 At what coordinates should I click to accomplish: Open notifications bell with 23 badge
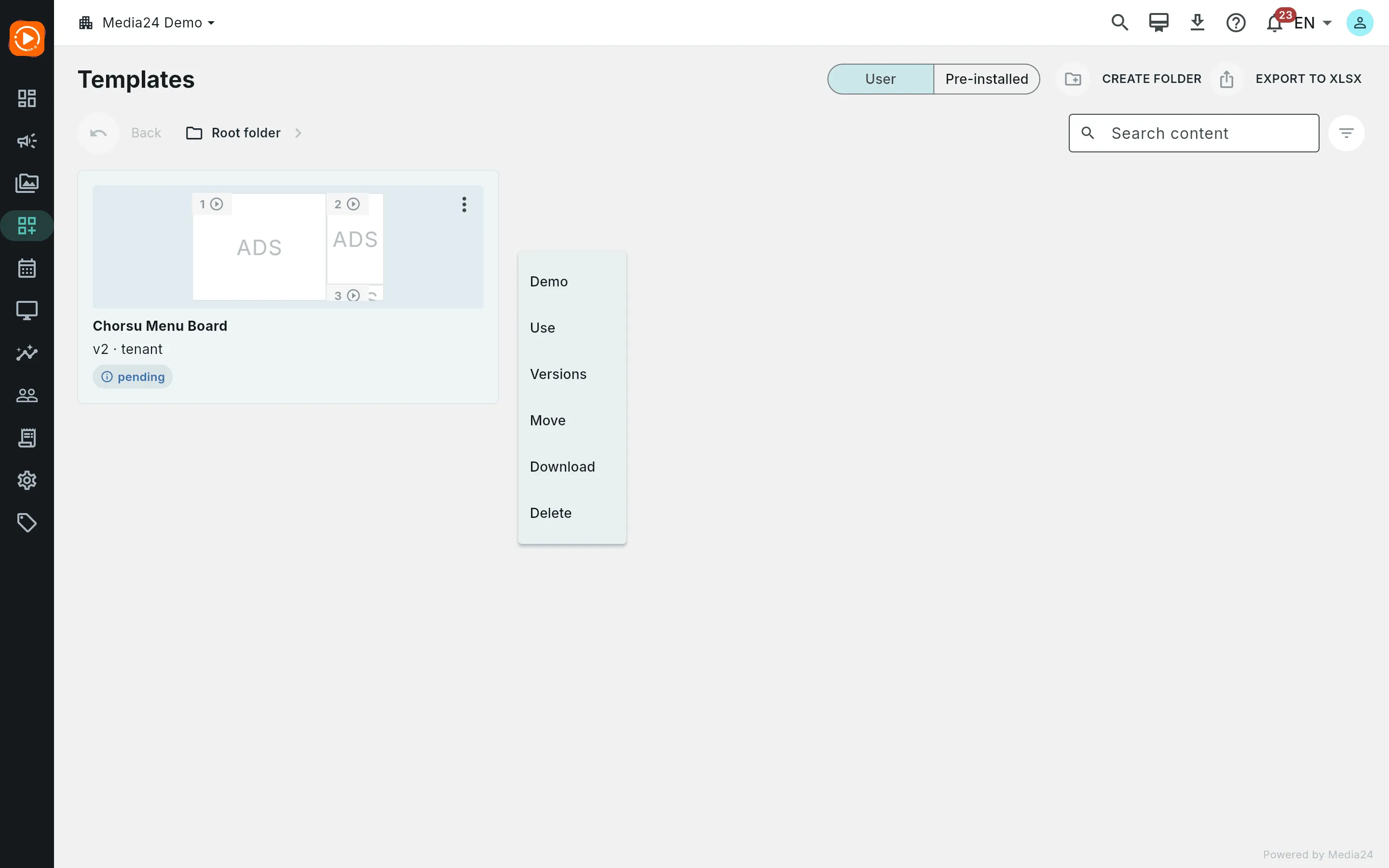1275,23
